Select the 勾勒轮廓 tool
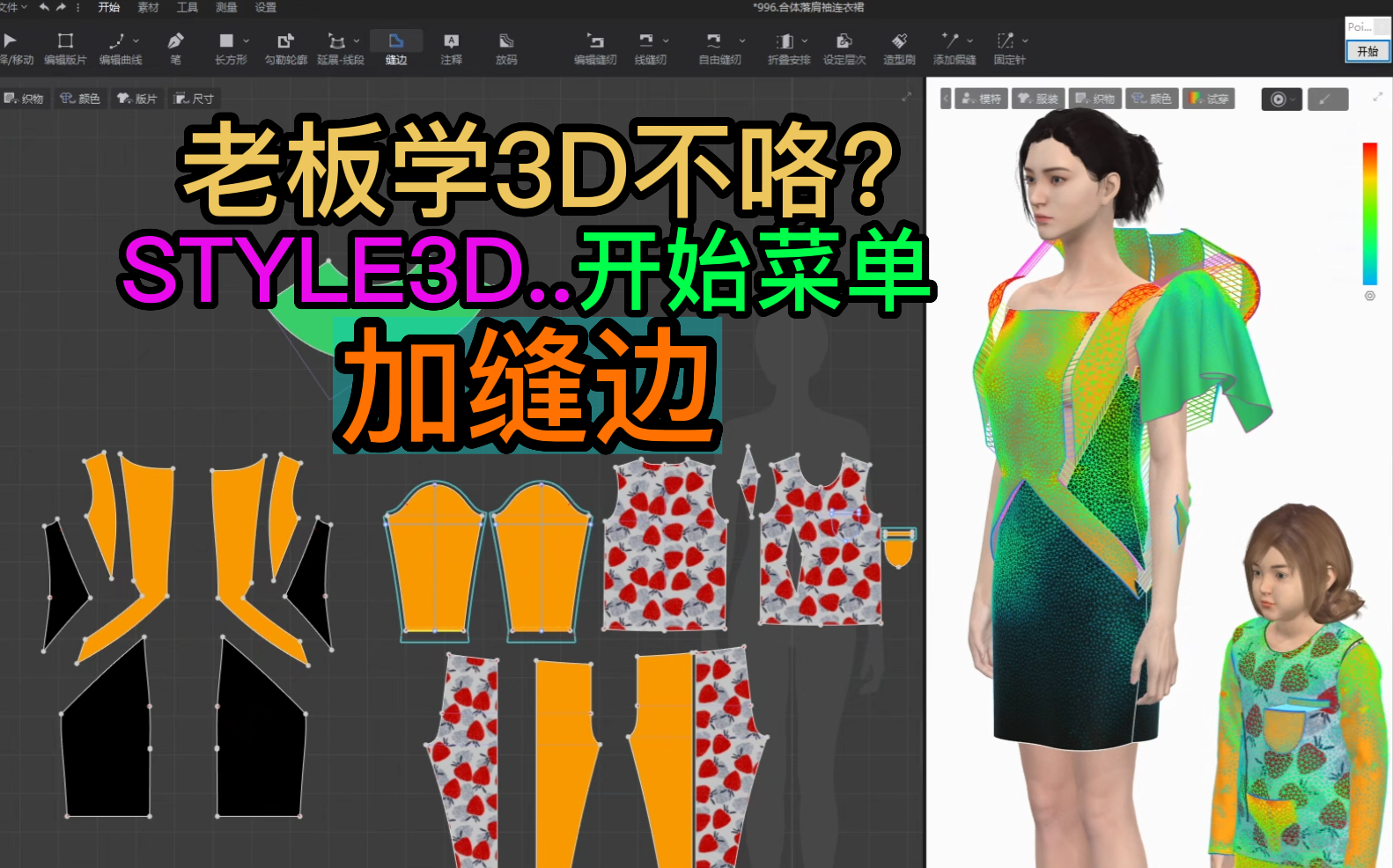Screen dimensions: 1393x868 285,48
